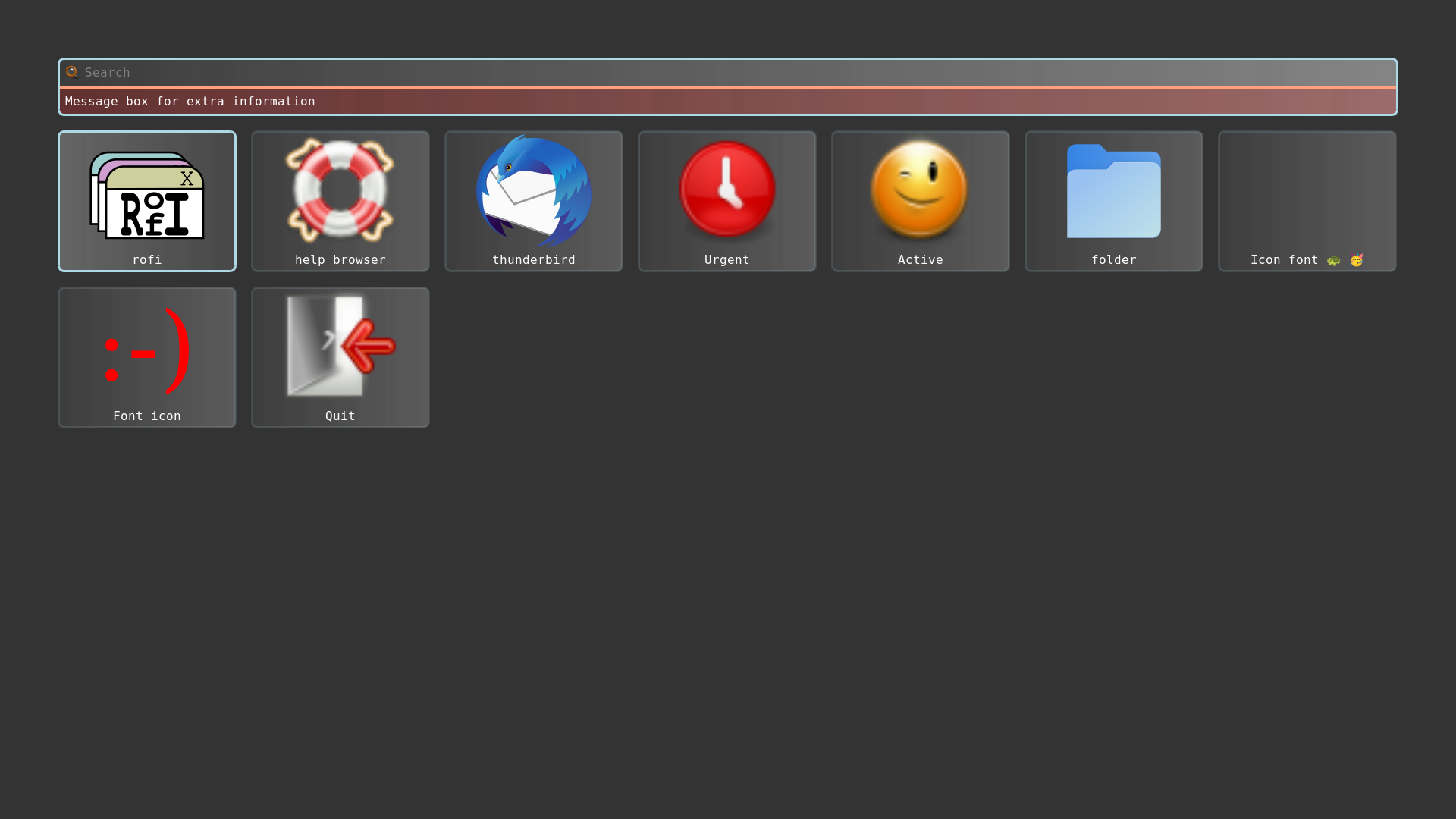Select the Urgent item
1456x819 pixels.
[x=727, y=201]
